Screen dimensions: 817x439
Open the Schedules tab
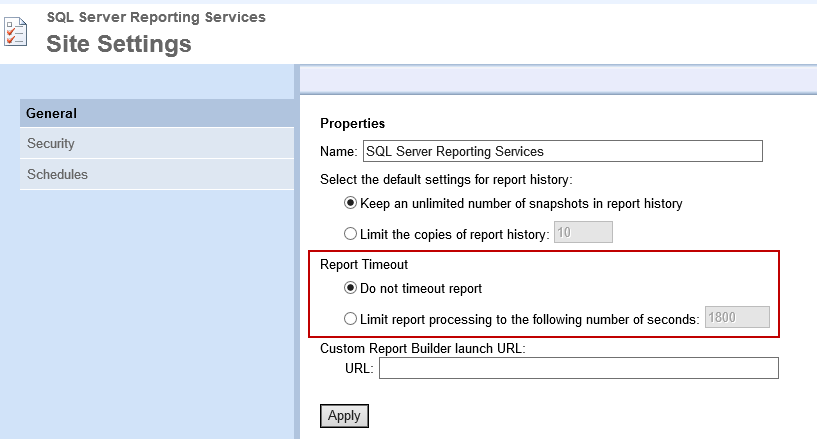coord(157,174)
